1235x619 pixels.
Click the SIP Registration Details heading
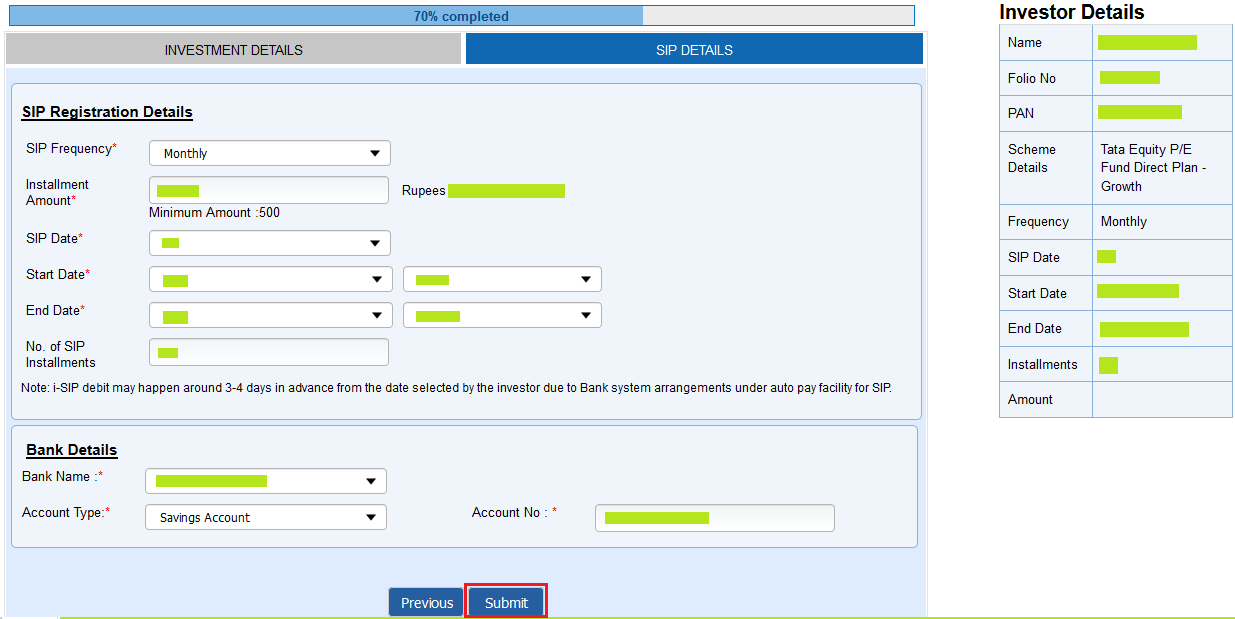point(107,112)
